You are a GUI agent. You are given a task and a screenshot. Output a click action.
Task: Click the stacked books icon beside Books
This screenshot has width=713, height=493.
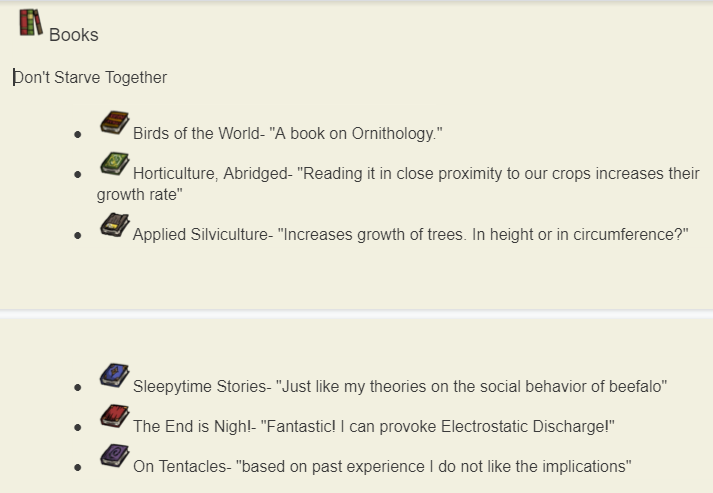pos(31,24)
